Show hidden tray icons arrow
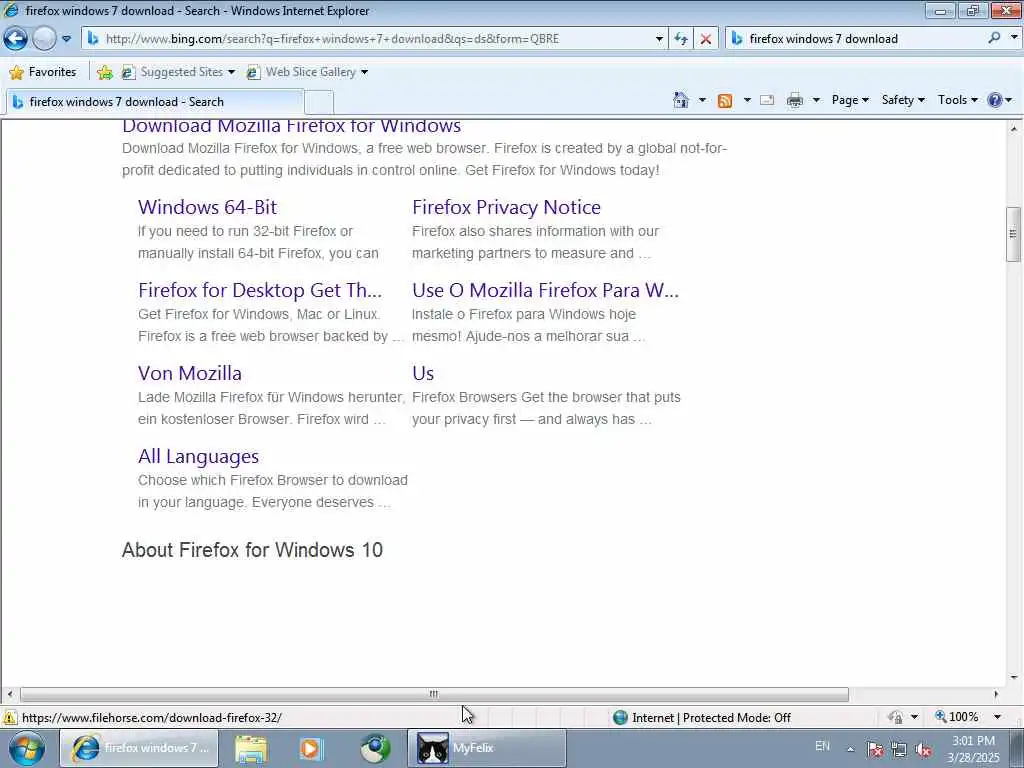Image resolution: width=1024 pixels, height=768 pixels. (850, 749)
